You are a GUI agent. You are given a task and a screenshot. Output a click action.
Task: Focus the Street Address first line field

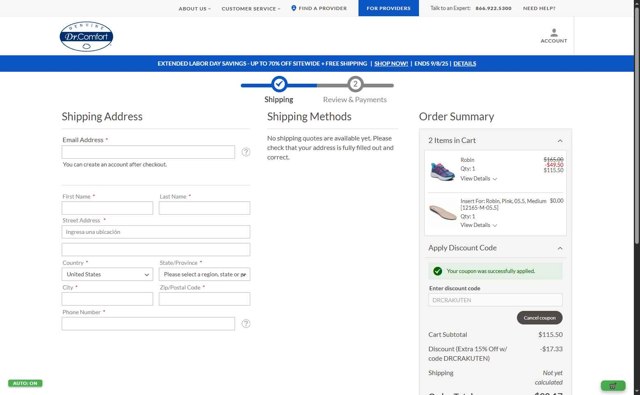tap(156, 232)
